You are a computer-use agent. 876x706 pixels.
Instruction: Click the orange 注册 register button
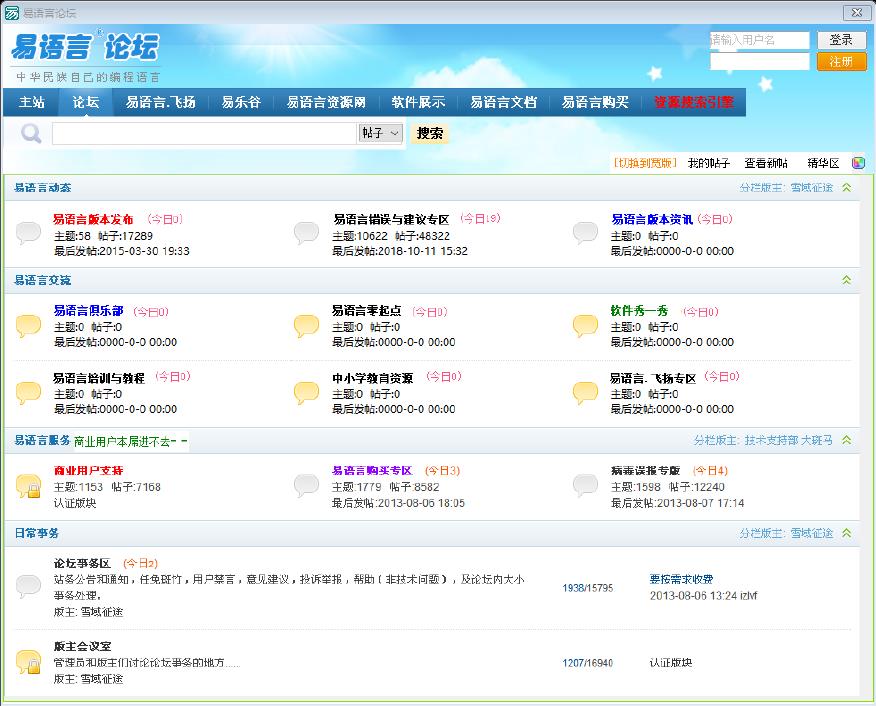click(x=841, y=61)
